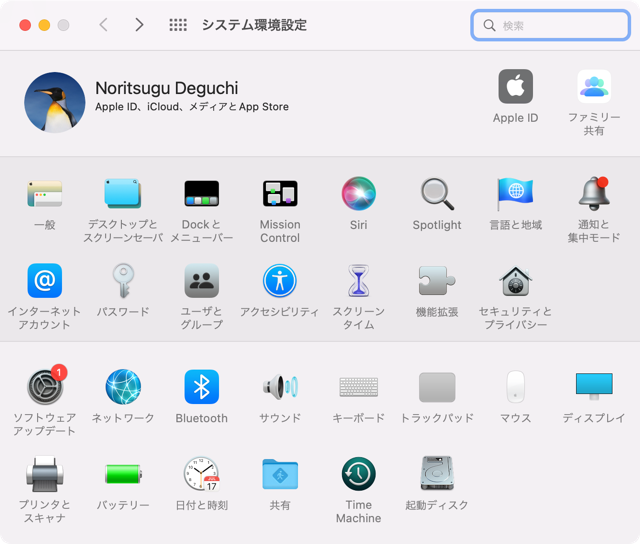640x544 pixels.
Task: Open アクセシビリティ settings
Action: tap(280, 281)
